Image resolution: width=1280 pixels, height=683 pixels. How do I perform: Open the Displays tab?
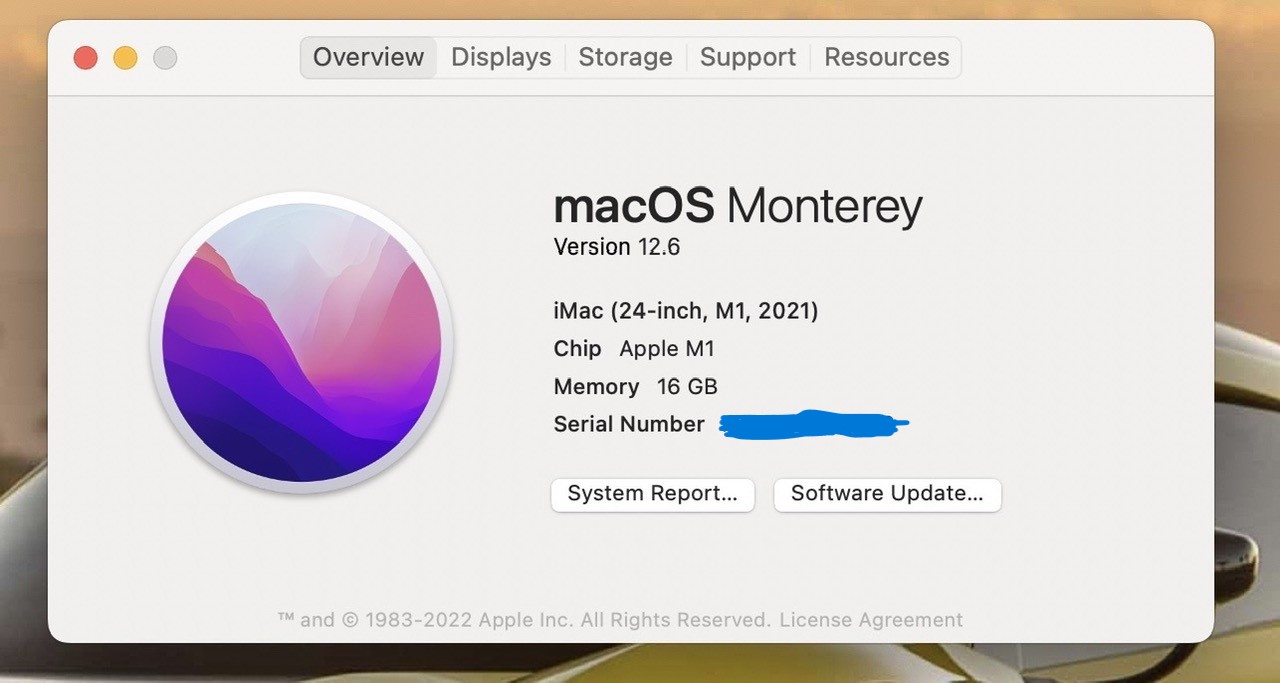click(501, 57)
